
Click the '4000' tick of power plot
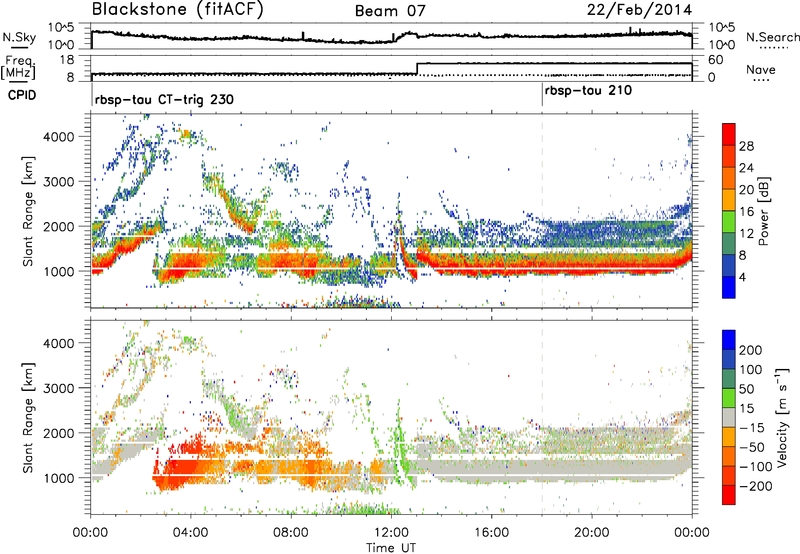(x=58, y=137)
